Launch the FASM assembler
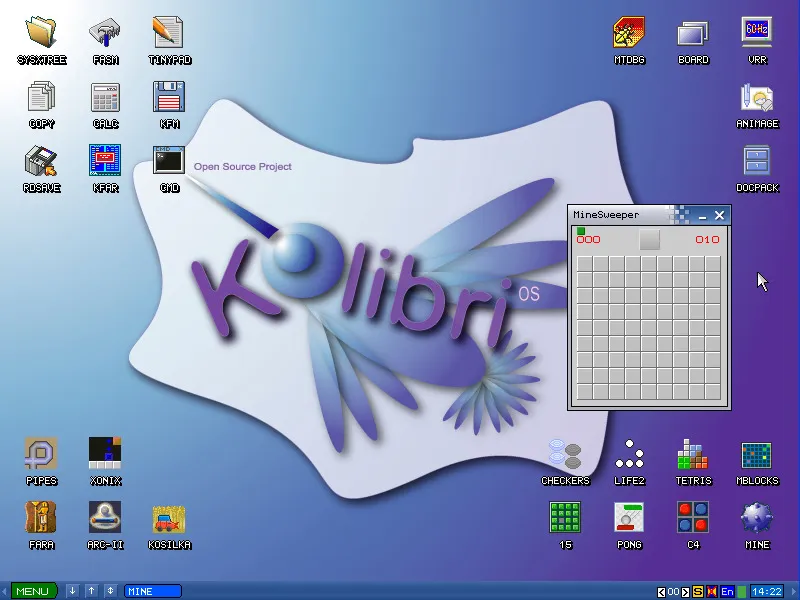 (x=105, y=30)
